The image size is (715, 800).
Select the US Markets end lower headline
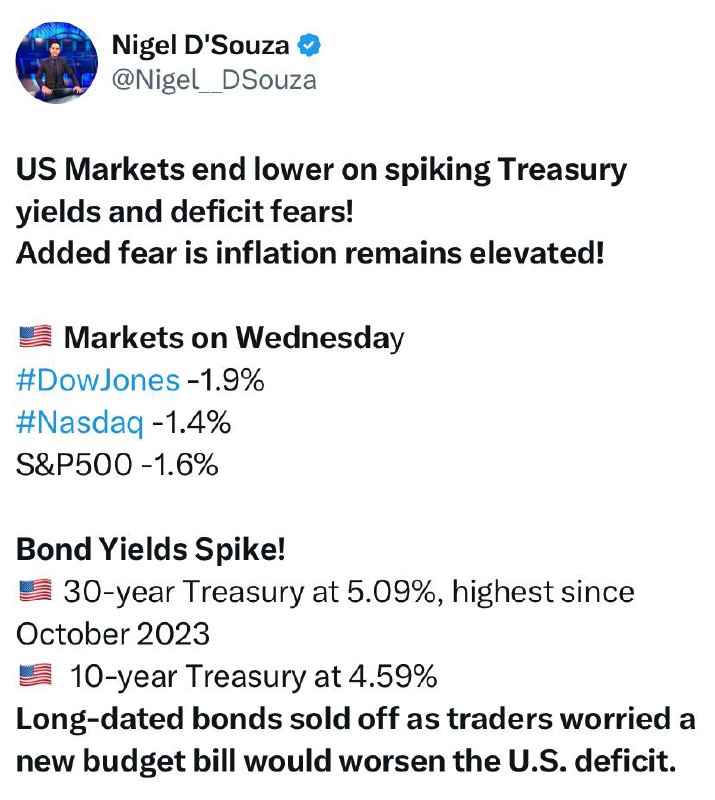321,190
